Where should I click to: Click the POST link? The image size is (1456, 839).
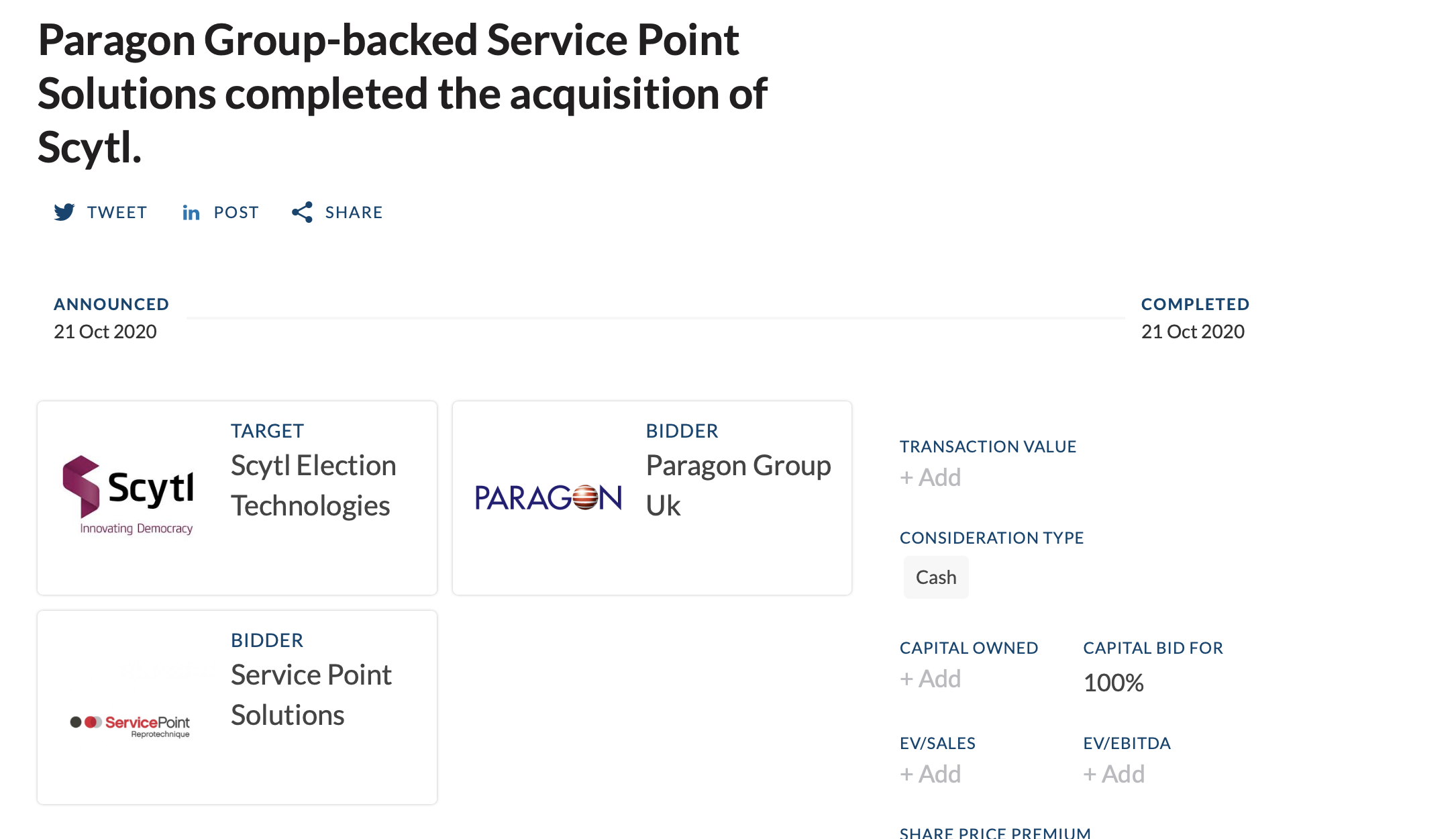pyautogui.click(x=236, y=213)
